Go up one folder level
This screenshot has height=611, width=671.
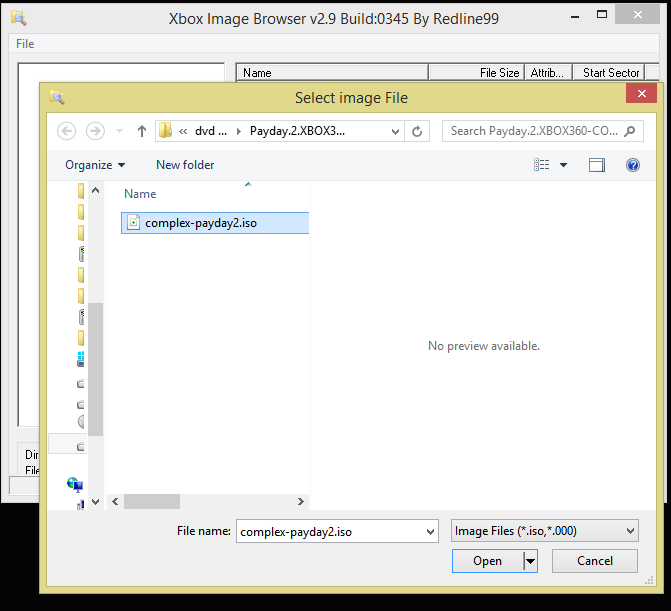pyautogui.click(x=142, y=131)
